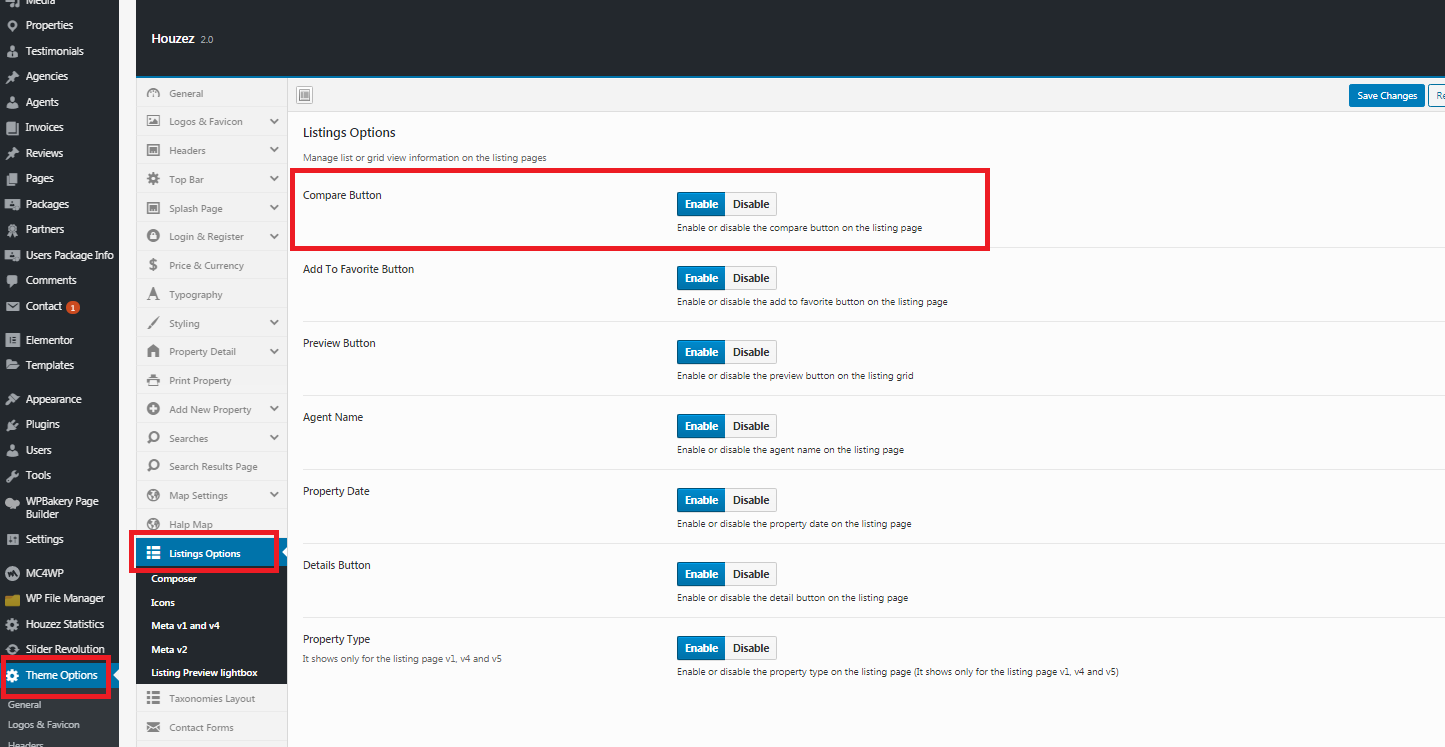Expand the Map Settings section chevron
Image resolution: width=1445 pixels, height=747 pixels.
(274, 495)
